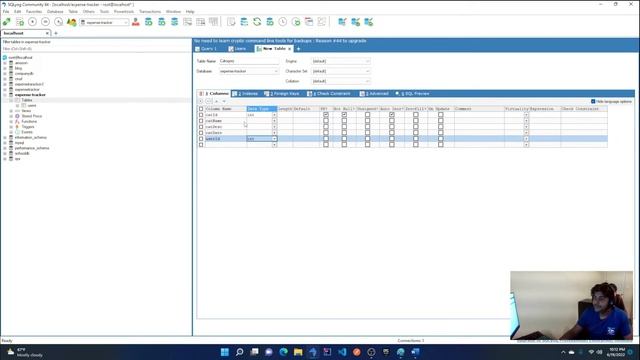Click the red user and database toolbar icon
640x360 pixels.
[x=136, y=22]
